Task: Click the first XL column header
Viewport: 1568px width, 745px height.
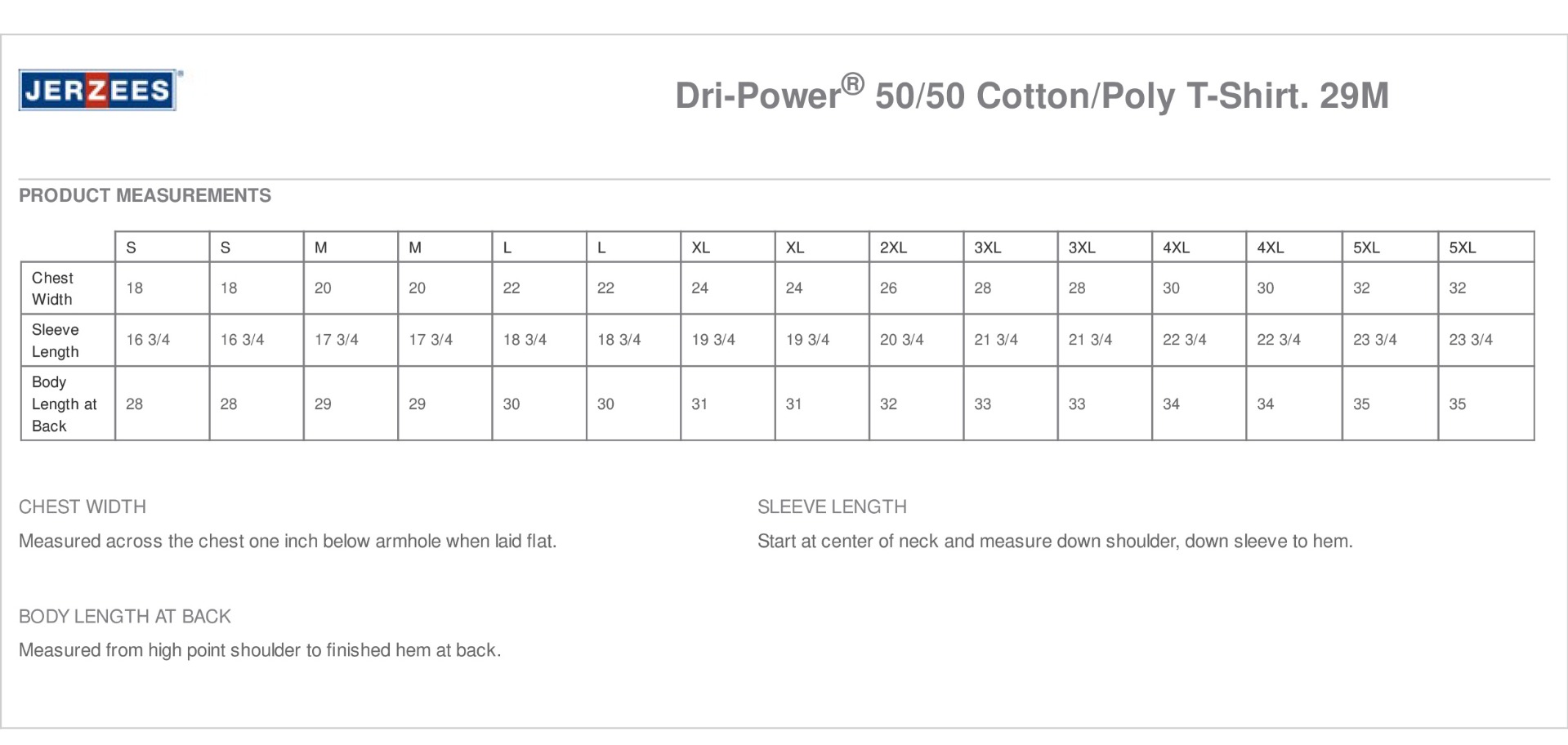Action: click(x=700, y=248)
